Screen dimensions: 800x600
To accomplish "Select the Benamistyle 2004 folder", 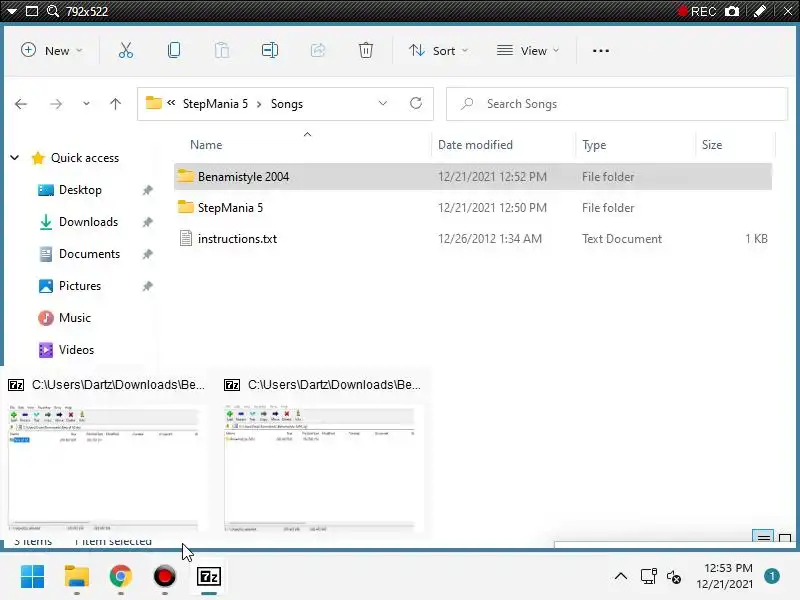I will (472, 177).
